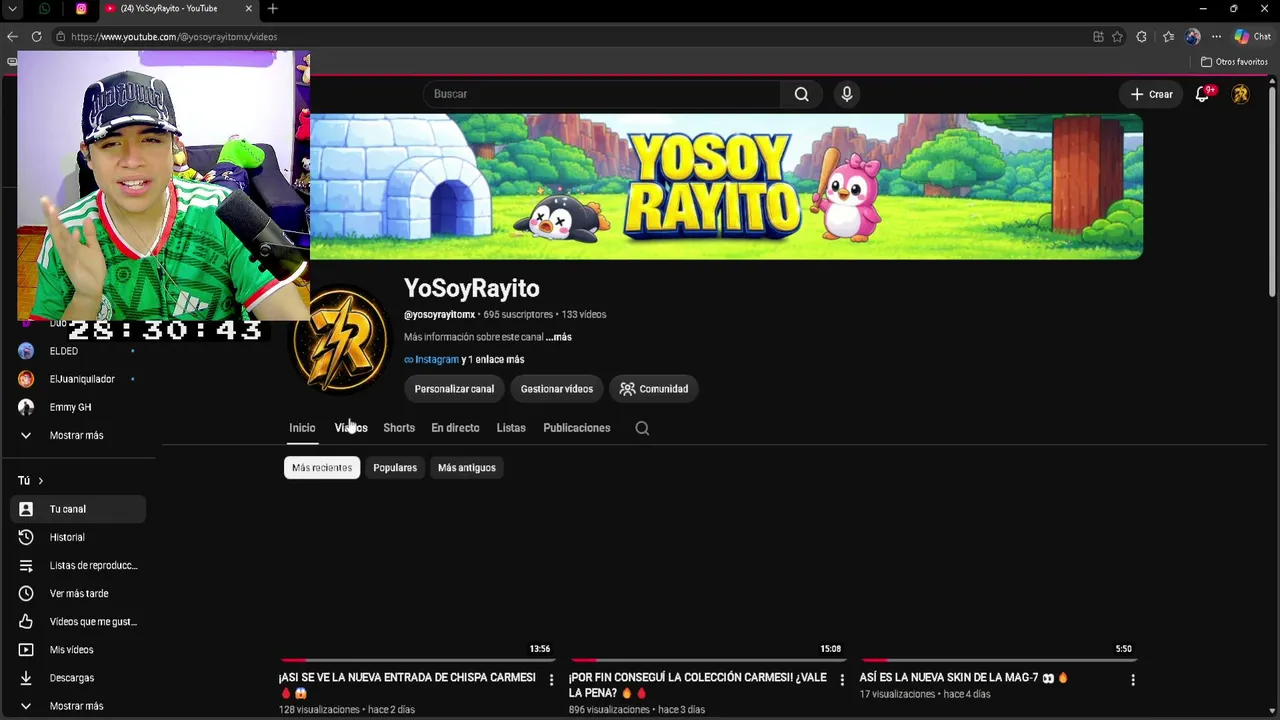
Task: Switch to the Shorts channel tab
Action: point(399,428)
